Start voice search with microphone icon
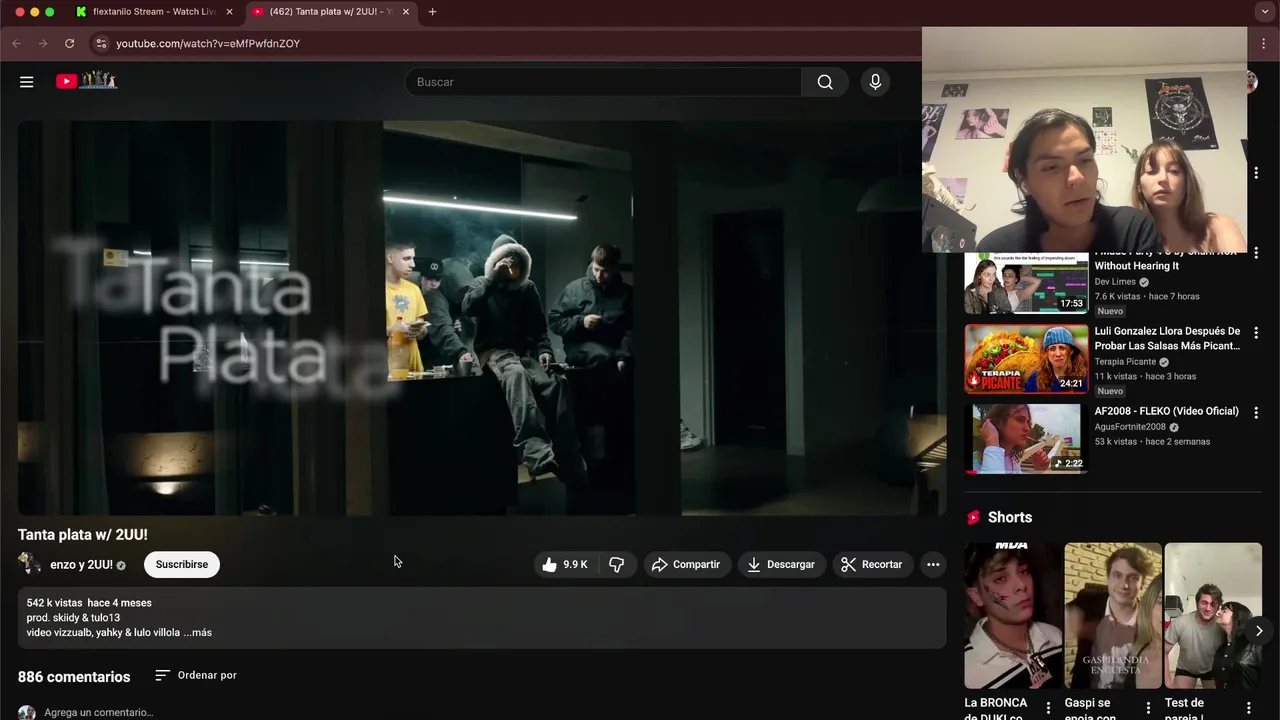 (x=875, y=82)
